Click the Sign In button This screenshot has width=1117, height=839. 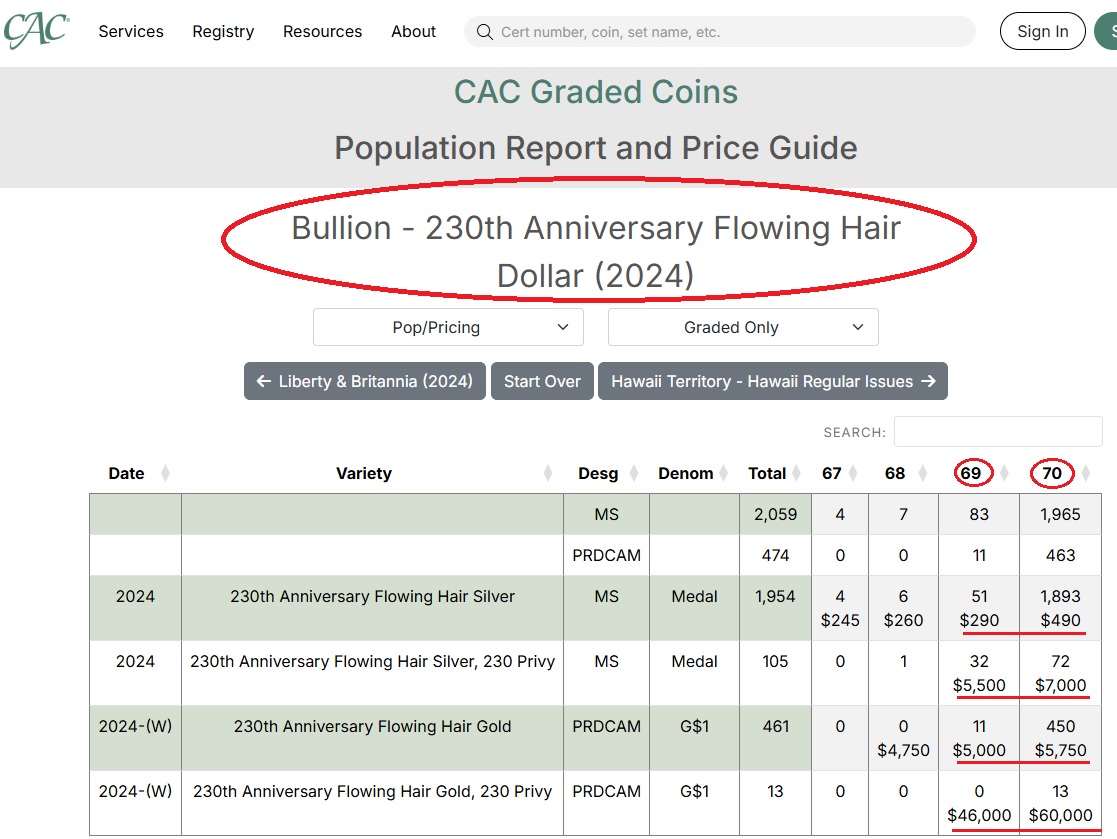[1042, 32]
